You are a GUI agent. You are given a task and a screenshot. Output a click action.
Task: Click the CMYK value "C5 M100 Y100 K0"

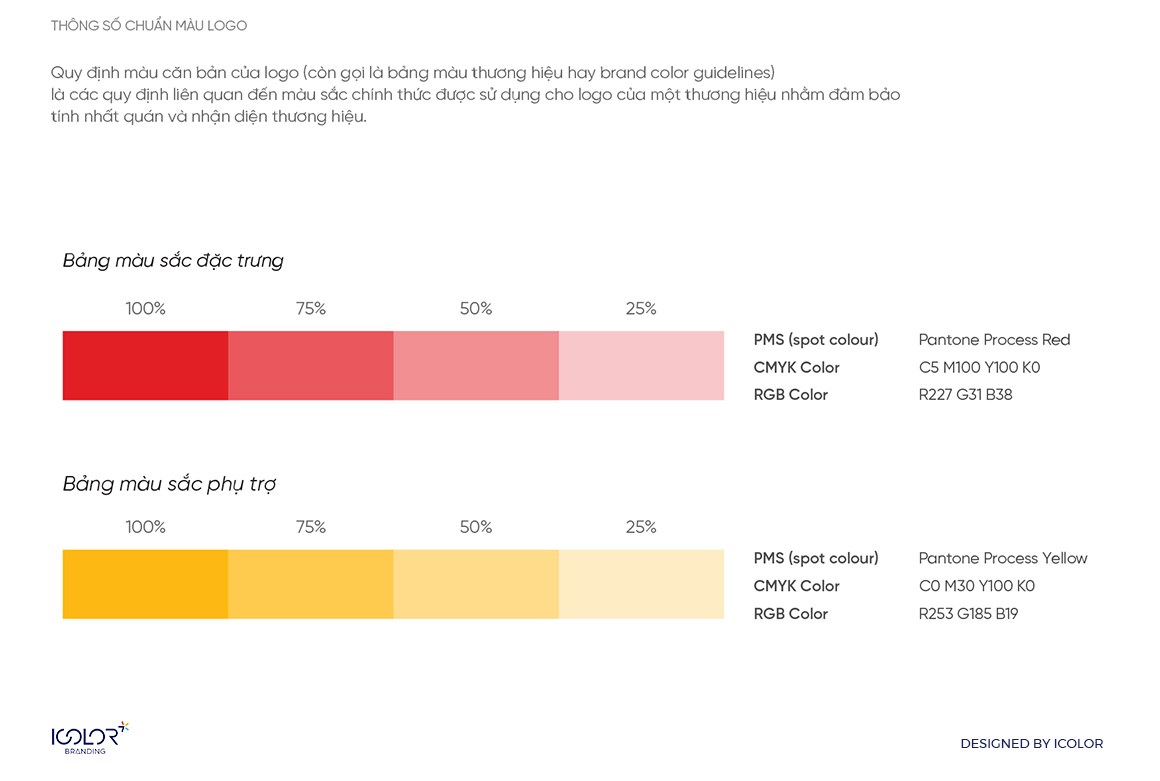(x=979, y=368)
